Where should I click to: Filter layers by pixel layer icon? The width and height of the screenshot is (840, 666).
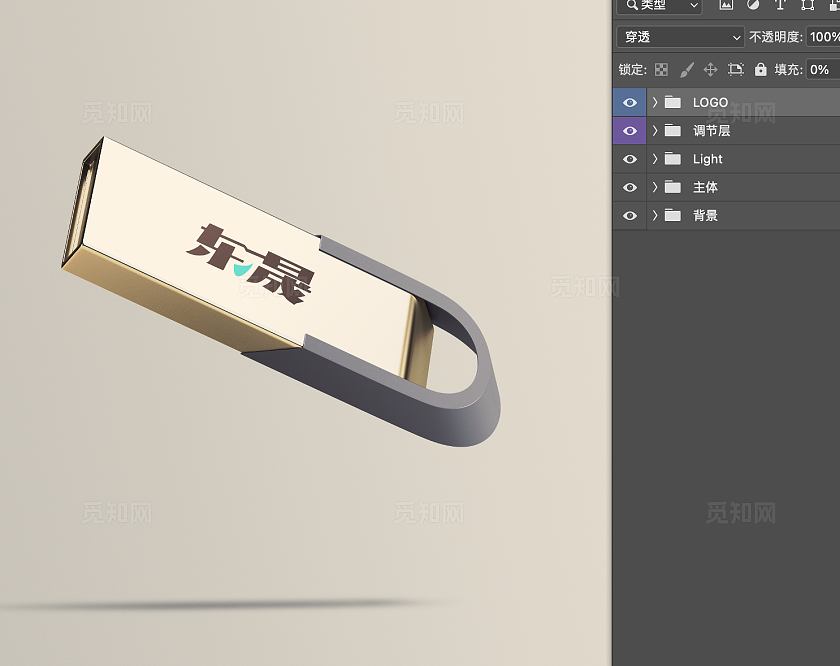coord(726,6)
